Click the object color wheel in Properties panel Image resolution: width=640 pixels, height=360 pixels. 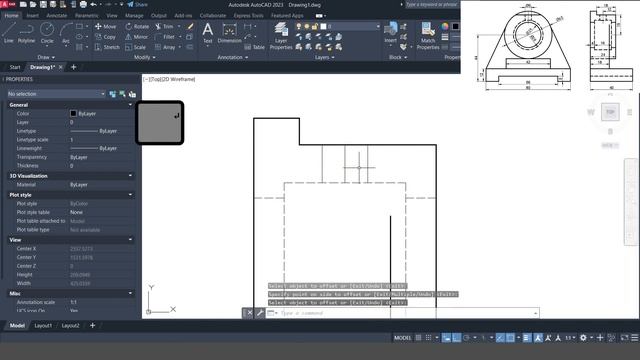[445, 27]
